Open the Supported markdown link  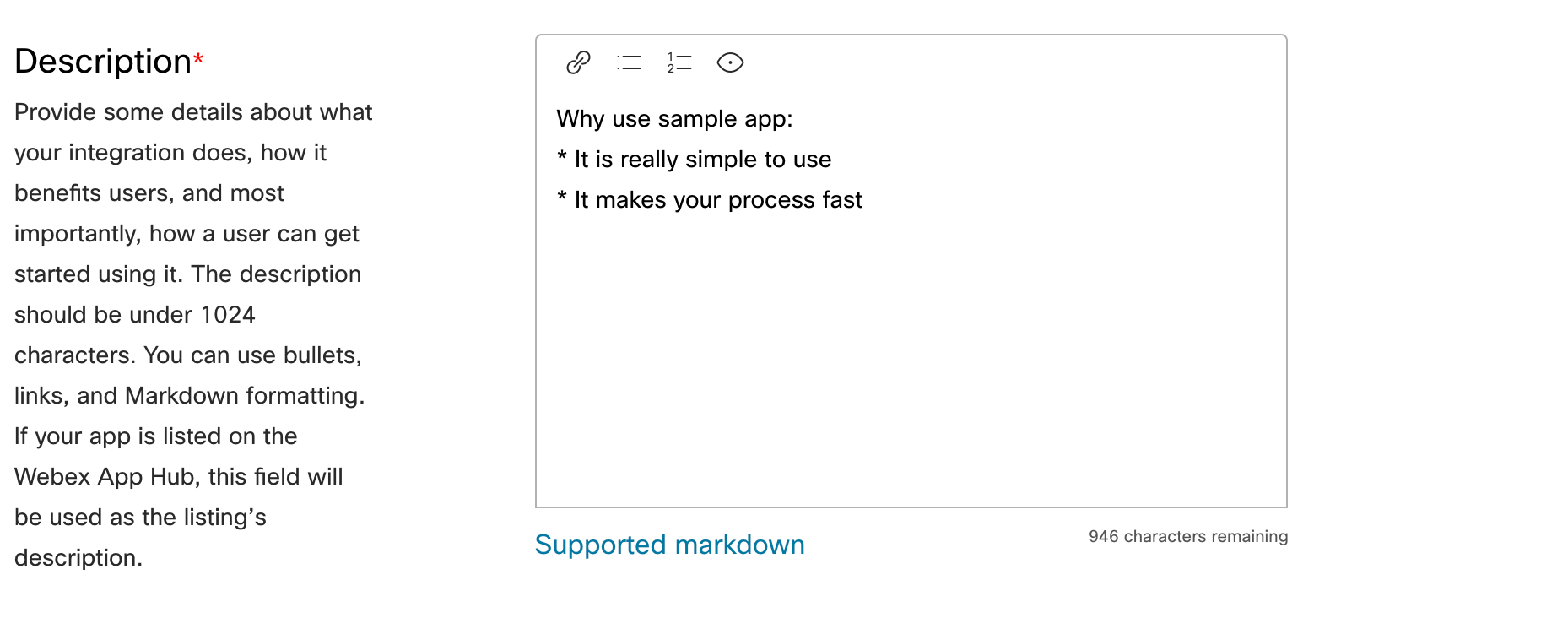670,545
